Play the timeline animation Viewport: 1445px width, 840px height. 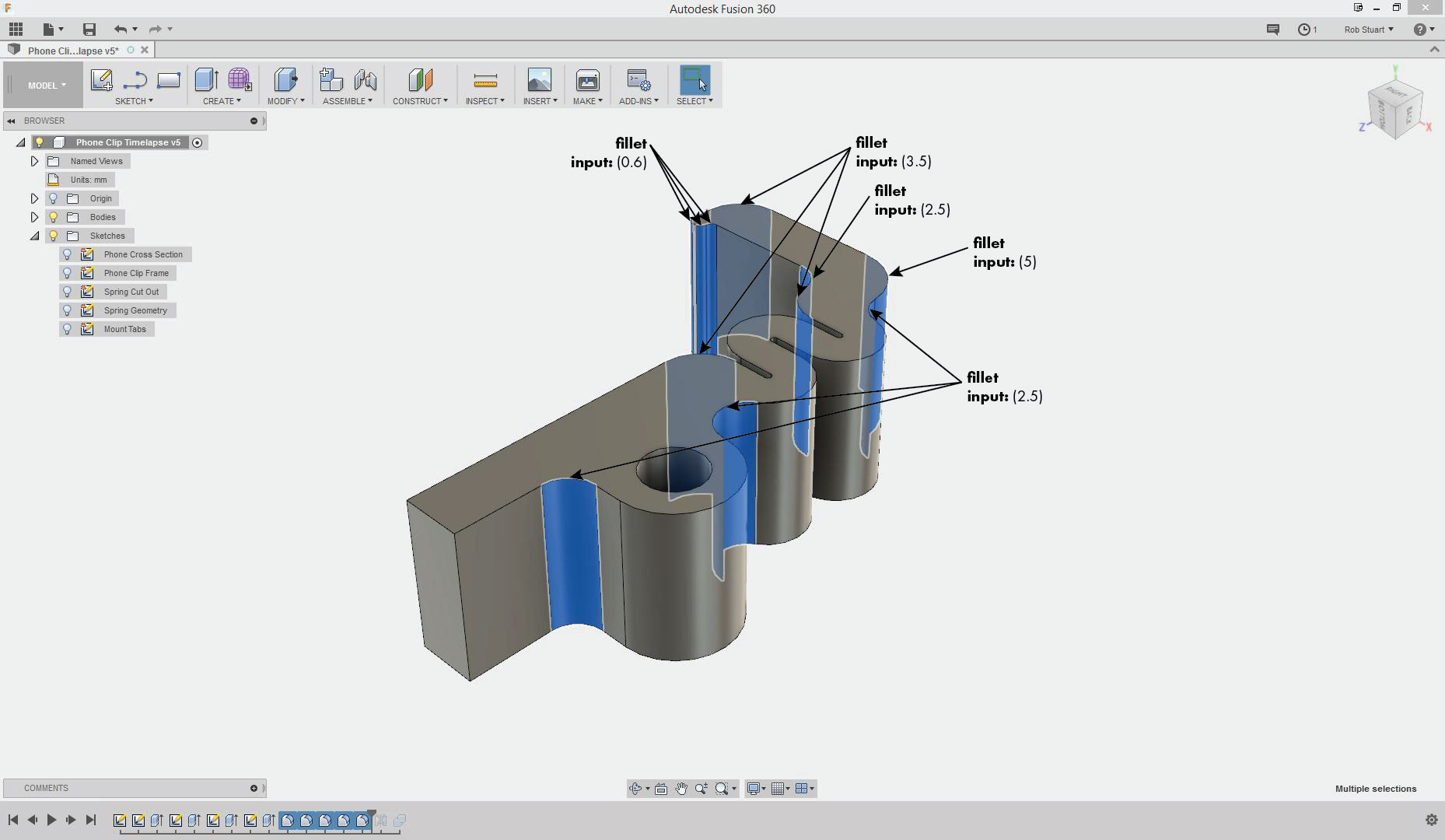[x=51, y=820]
